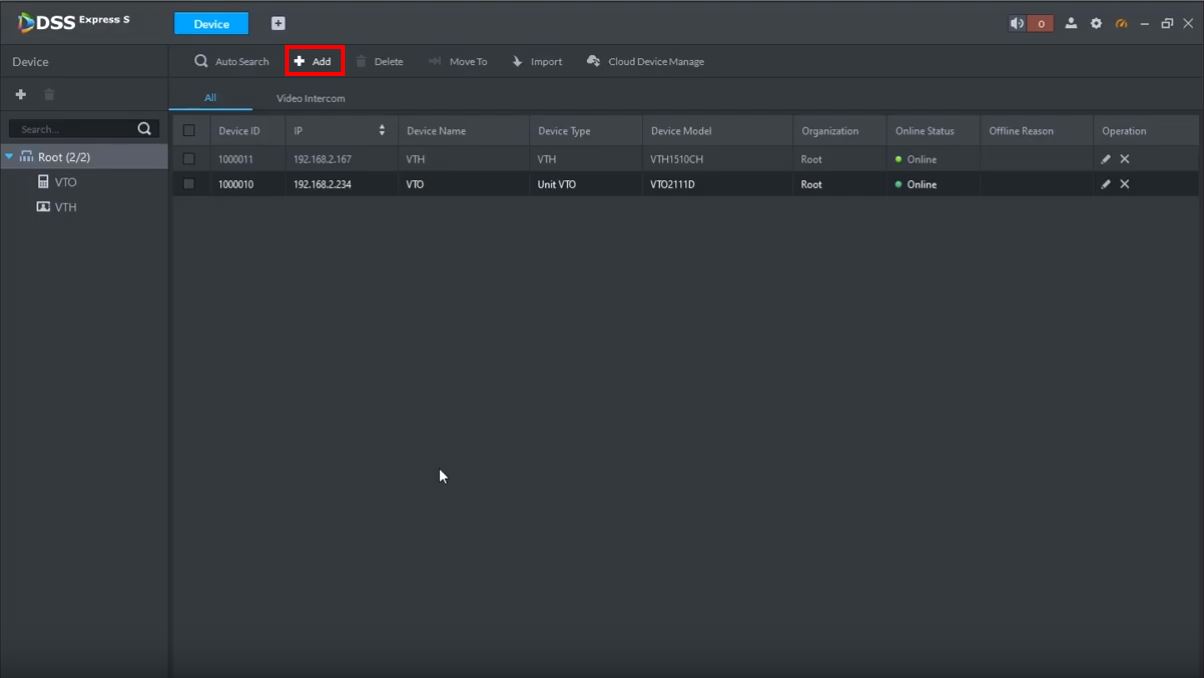Edit the VTH device with pencil icon
This screenshot has width=1204, height=678.
(1106, 159)
